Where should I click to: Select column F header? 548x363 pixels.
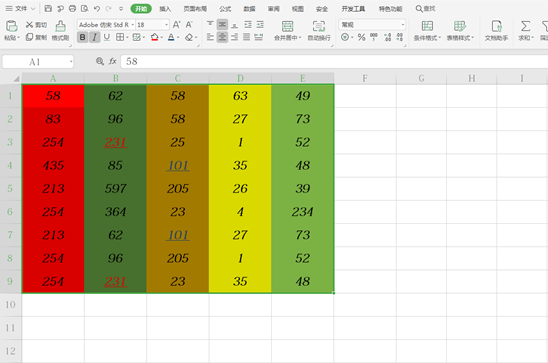[x=365, y=78]
